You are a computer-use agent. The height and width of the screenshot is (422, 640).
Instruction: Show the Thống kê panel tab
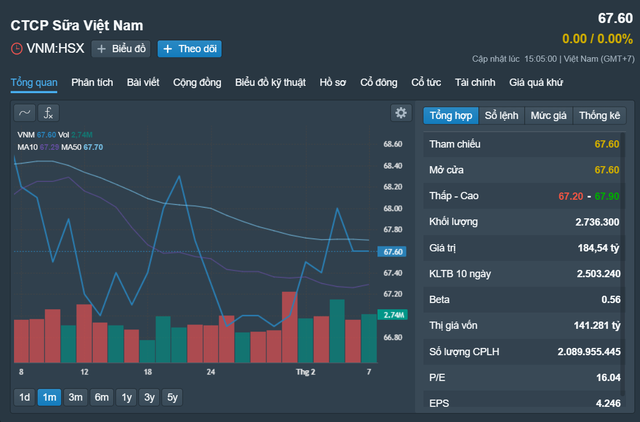pos(599,115)
